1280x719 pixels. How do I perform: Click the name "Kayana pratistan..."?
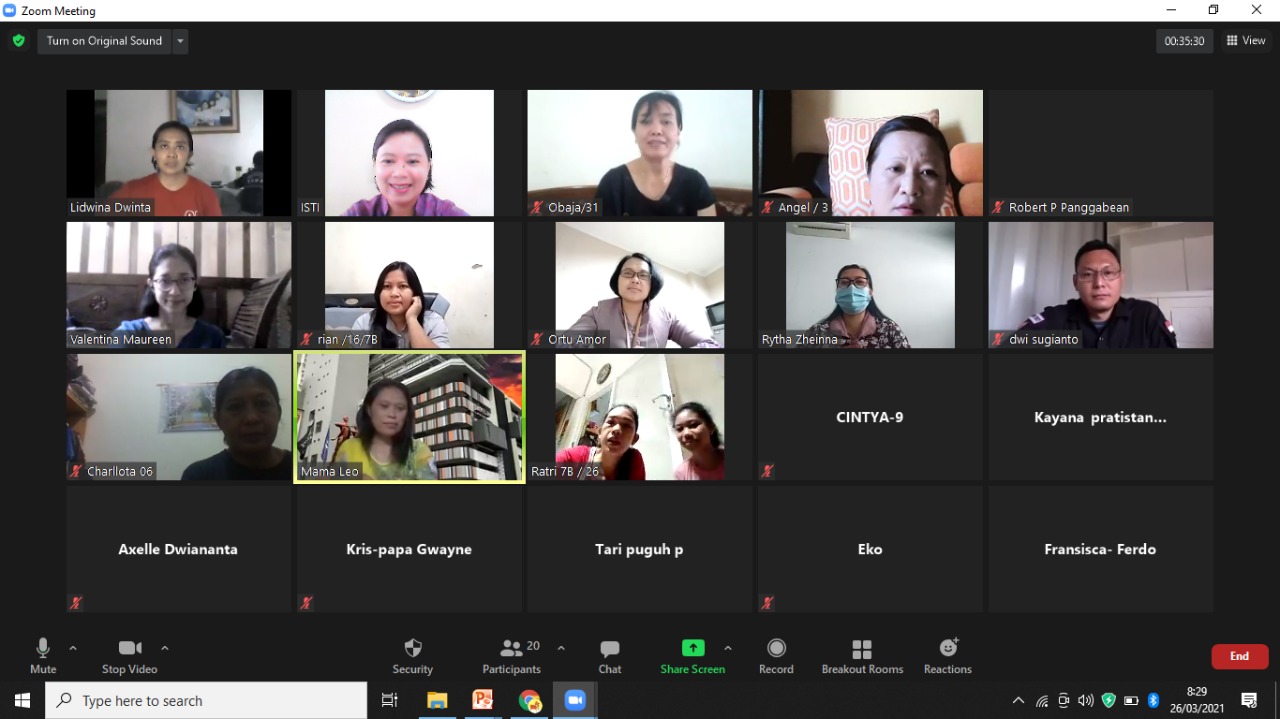point(1100,417)
